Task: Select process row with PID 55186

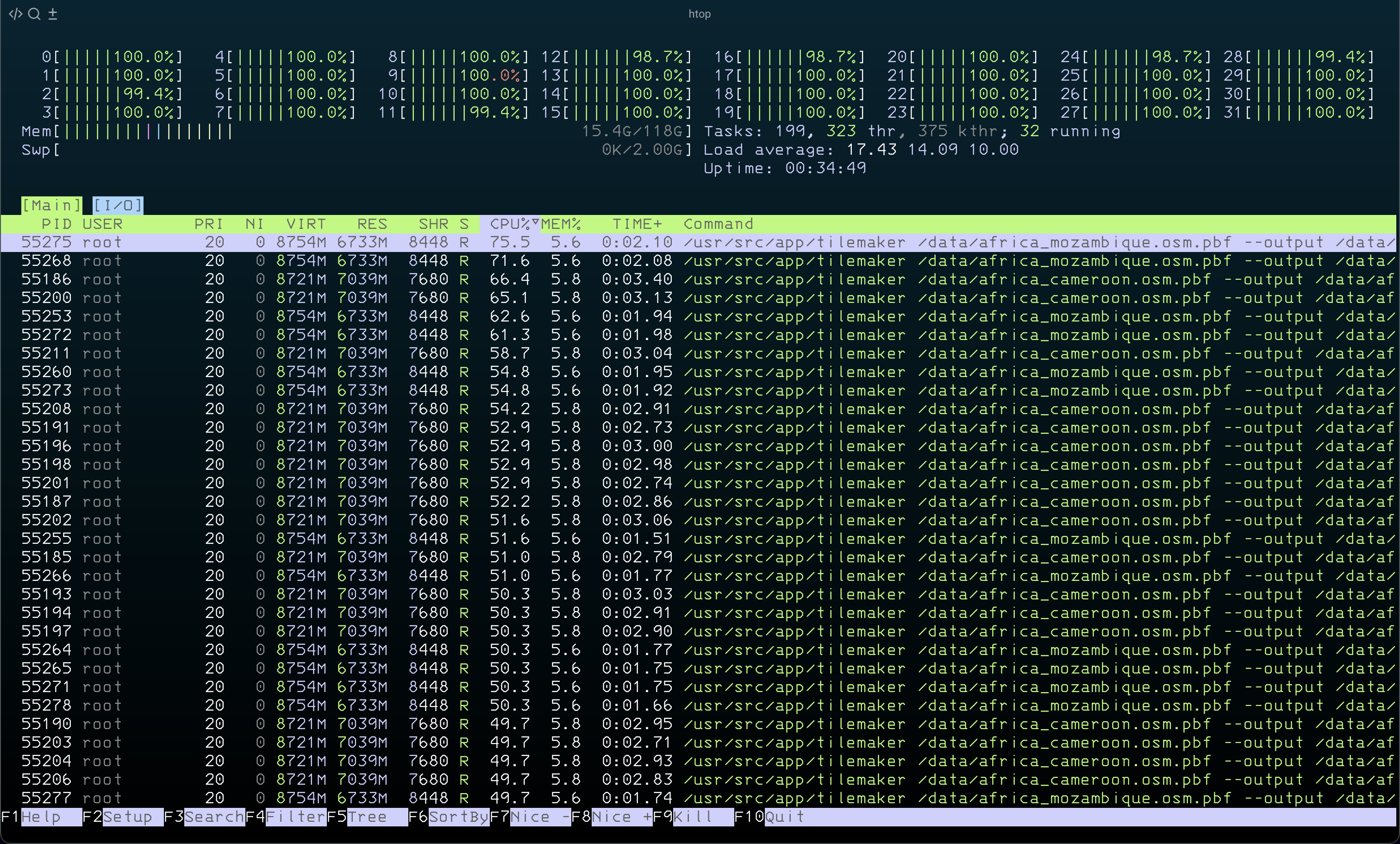Action: 47,279
